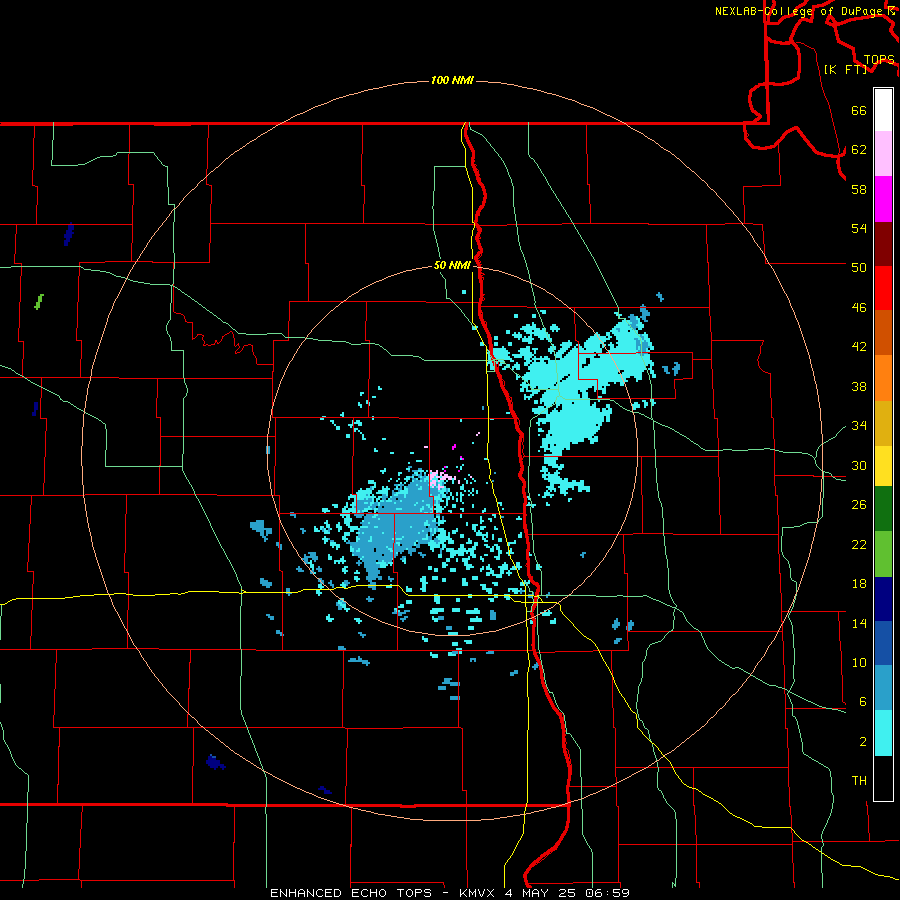
Task: Click the legend value 34
Action: [x=859, y=426]
